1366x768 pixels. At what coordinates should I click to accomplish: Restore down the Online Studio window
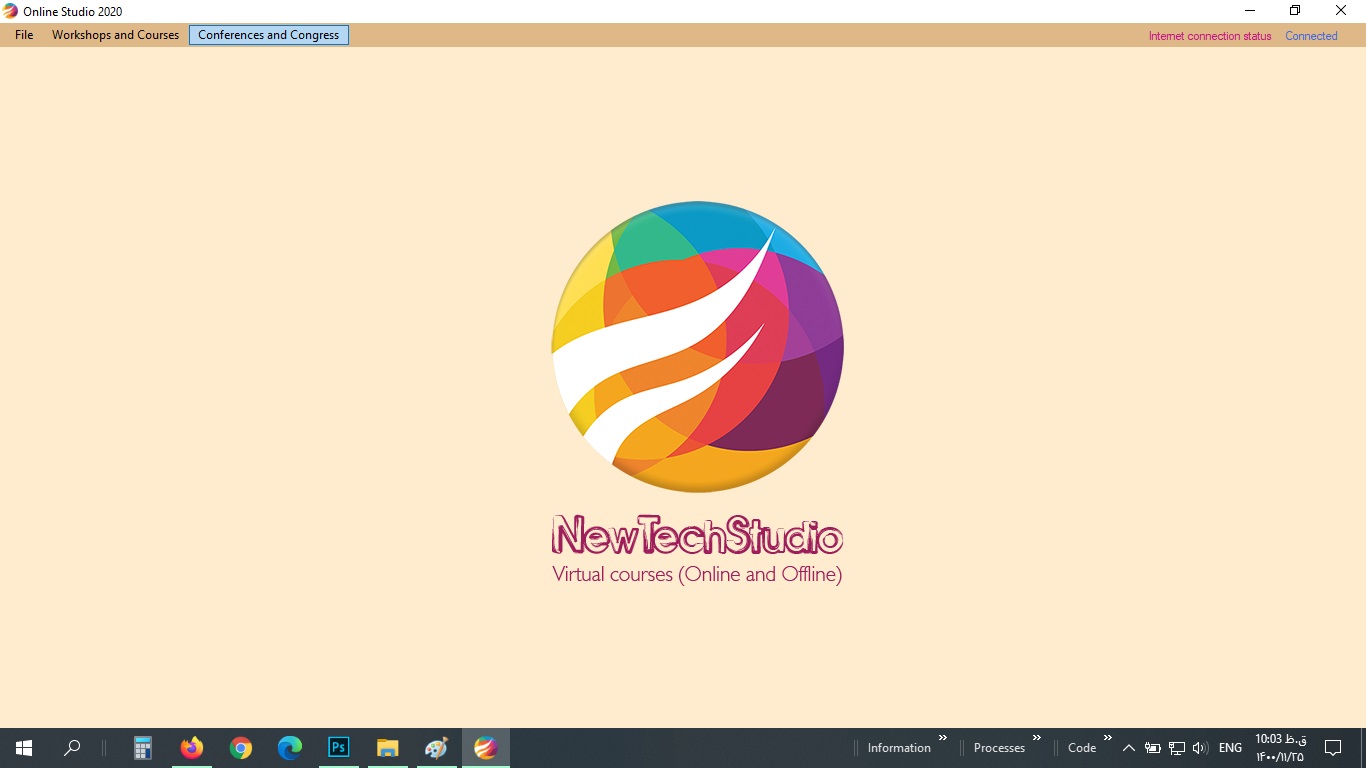(1295, 11)
